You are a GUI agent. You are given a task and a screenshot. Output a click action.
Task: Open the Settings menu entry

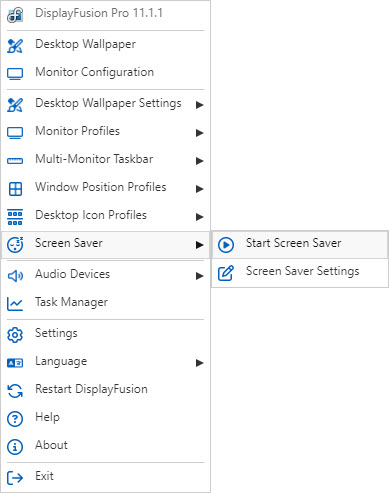[x=105, y=335]
